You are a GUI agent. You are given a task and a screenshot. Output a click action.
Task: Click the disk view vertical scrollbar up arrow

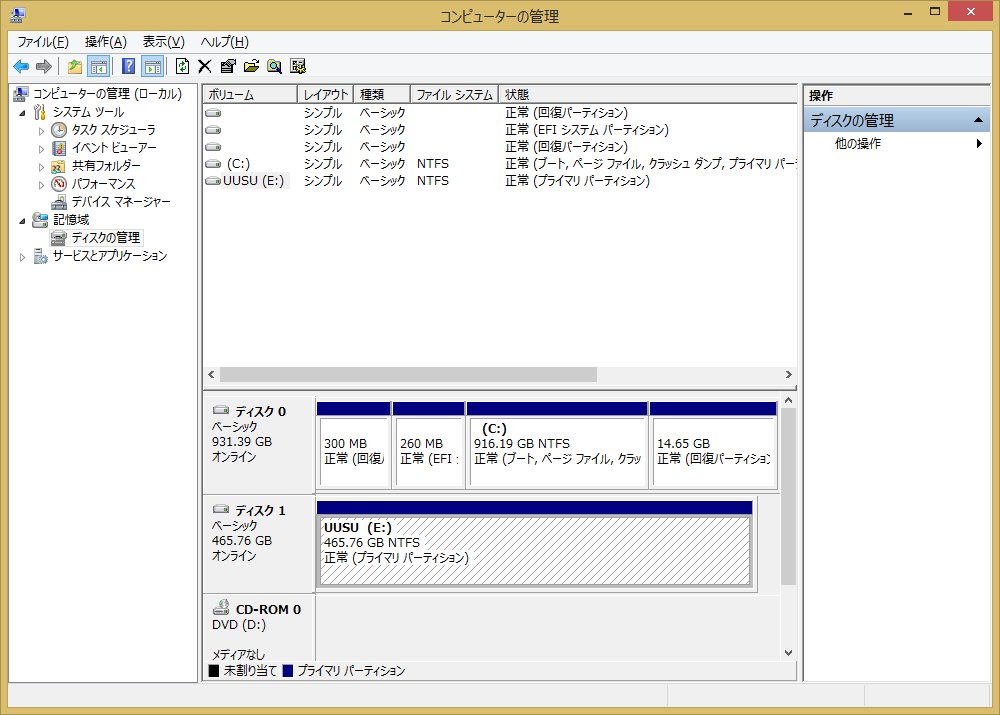(x=788, y=401)
